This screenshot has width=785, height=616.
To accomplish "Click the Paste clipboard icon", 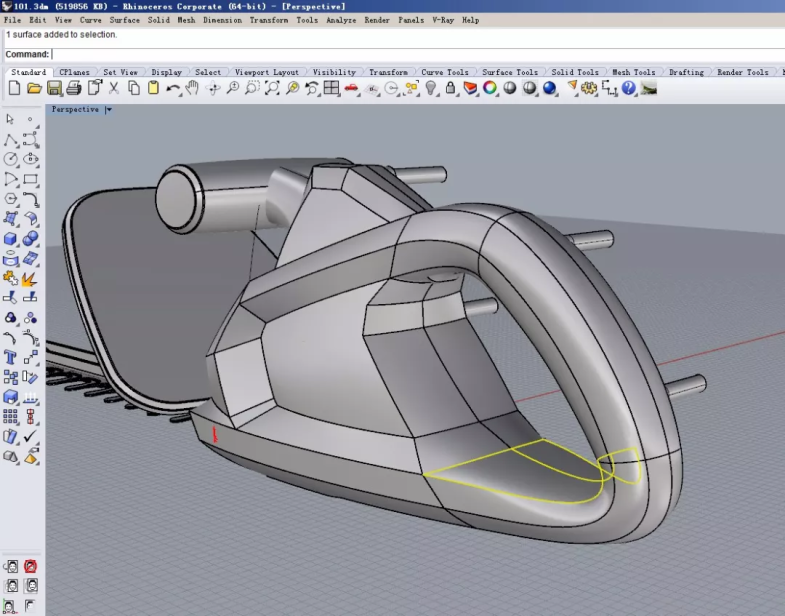I will (153, 88).
